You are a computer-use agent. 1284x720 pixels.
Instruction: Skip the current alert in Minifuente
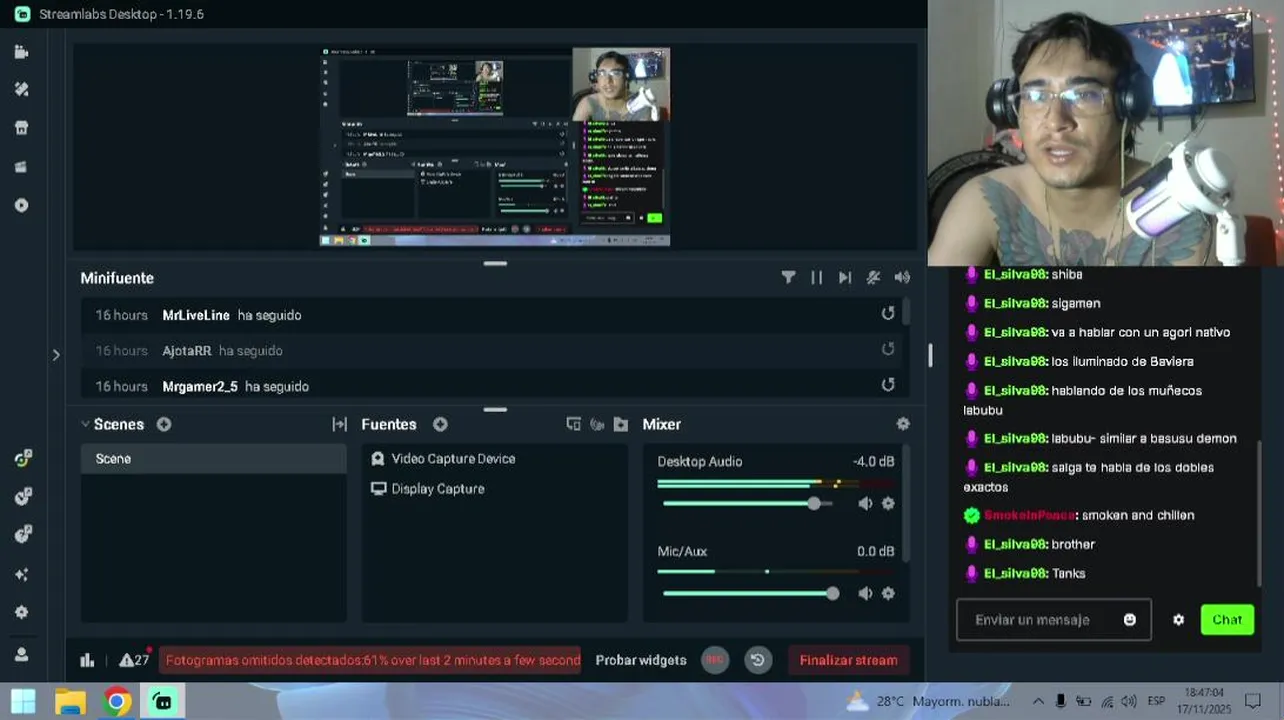tap(845, 278)
